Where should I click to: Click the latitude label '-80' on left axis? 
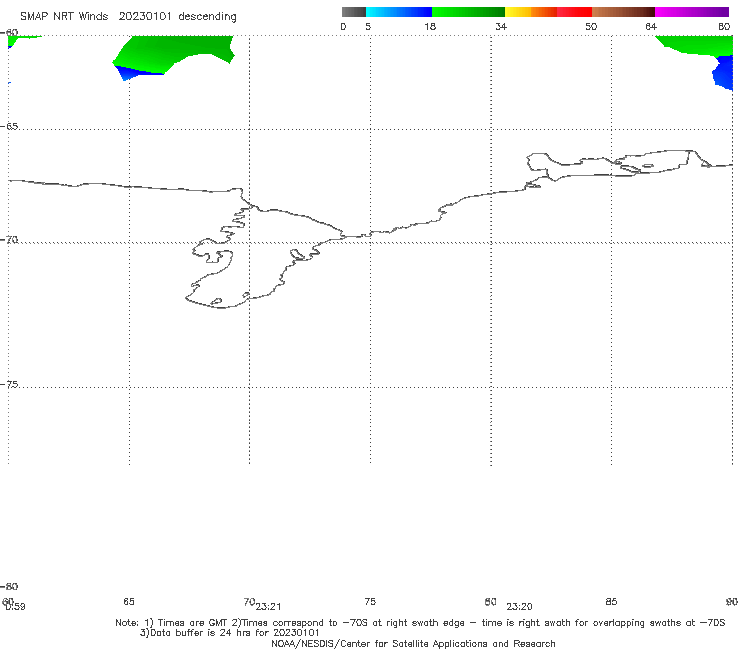tap(10, 586)
